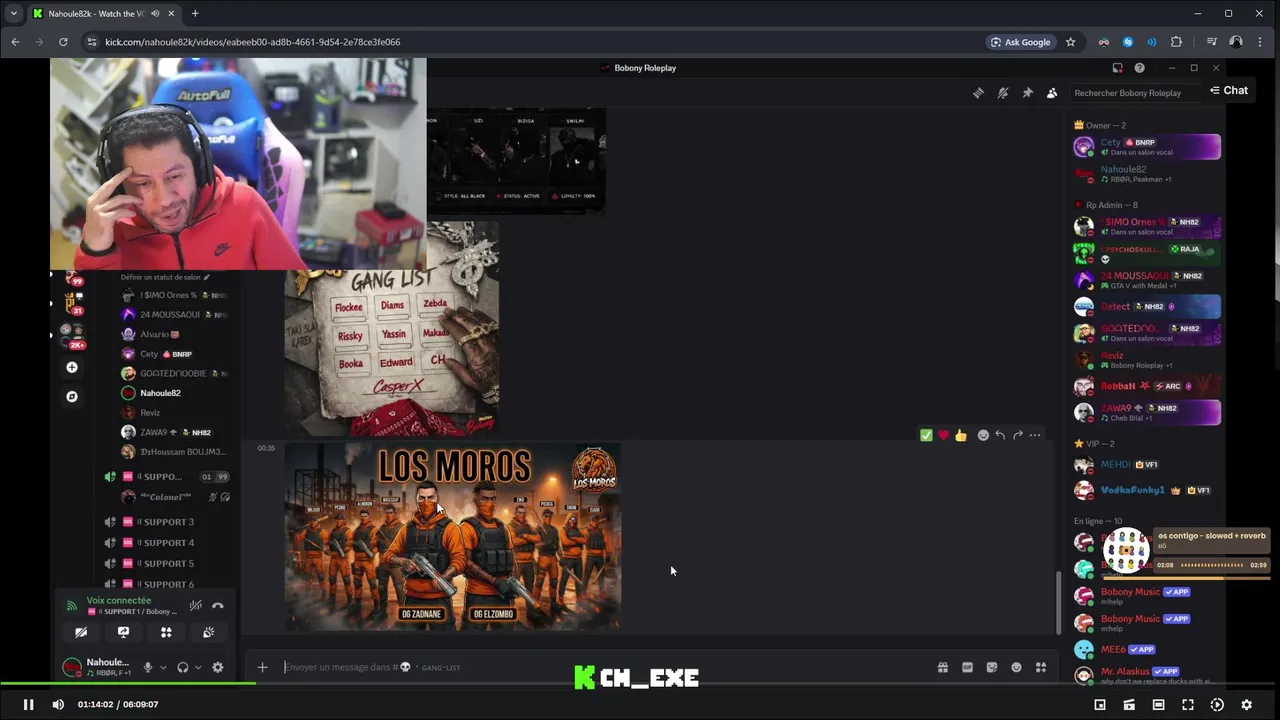Open a new Chrome tab
1280x720 pixels.
(195, 13)
